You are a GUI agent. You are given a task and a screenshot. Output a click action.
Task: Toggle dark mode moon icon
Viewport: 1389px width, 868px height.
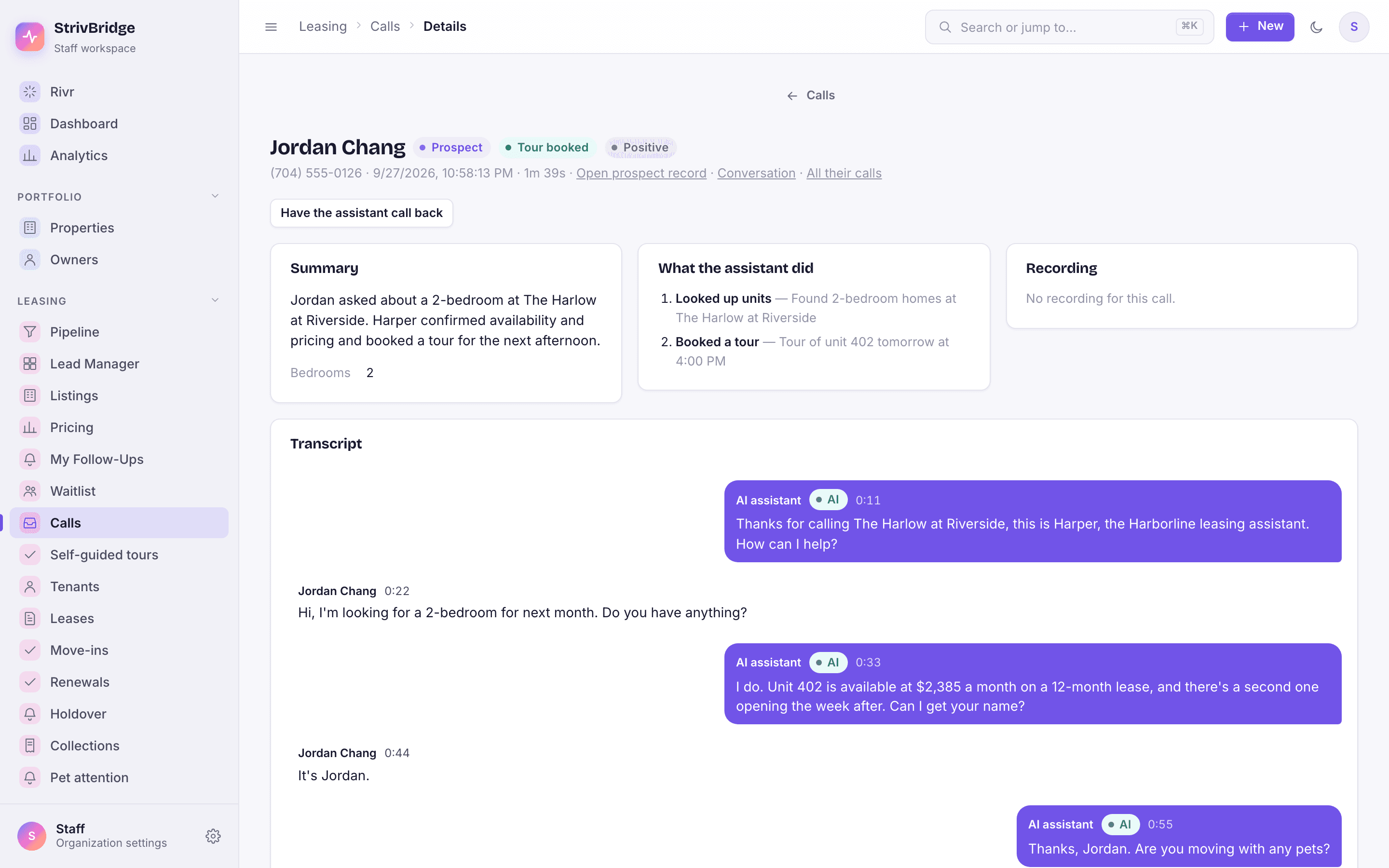coord(1316,27)
